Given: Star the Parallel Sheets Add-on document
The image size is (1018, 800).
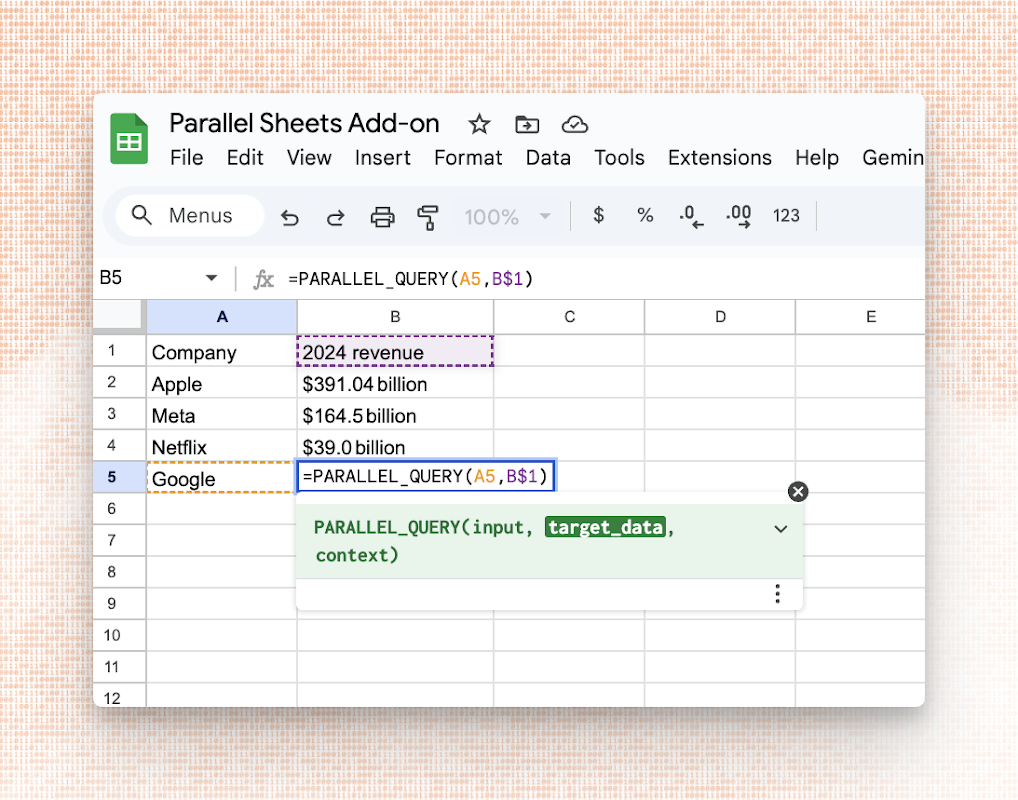Looking at the screenshot, I should point(479,124).
